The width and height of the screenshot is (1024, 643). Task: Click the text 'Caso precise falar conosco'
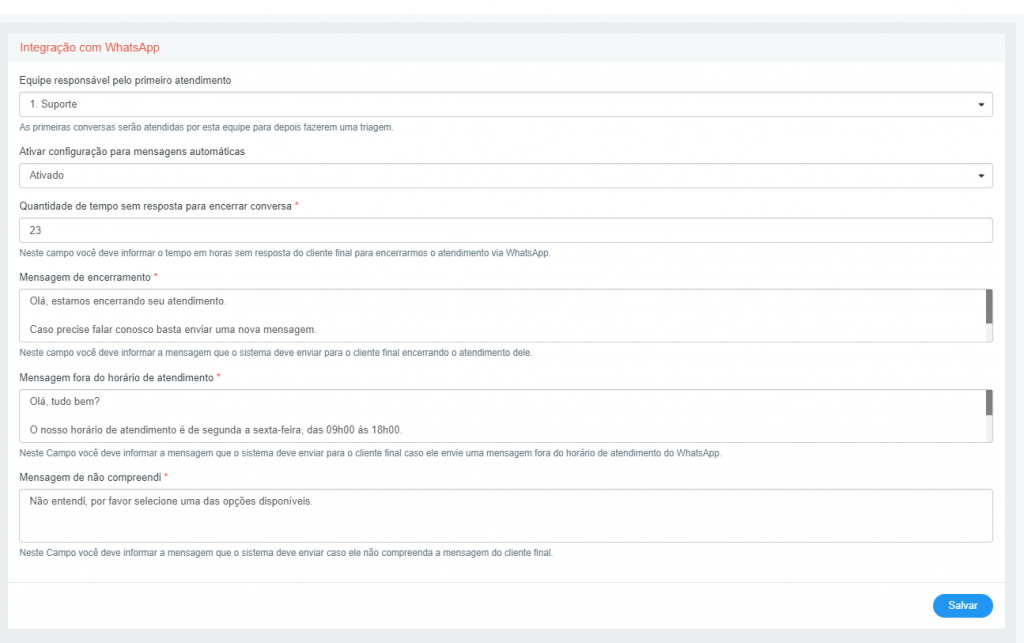point(173,330)
